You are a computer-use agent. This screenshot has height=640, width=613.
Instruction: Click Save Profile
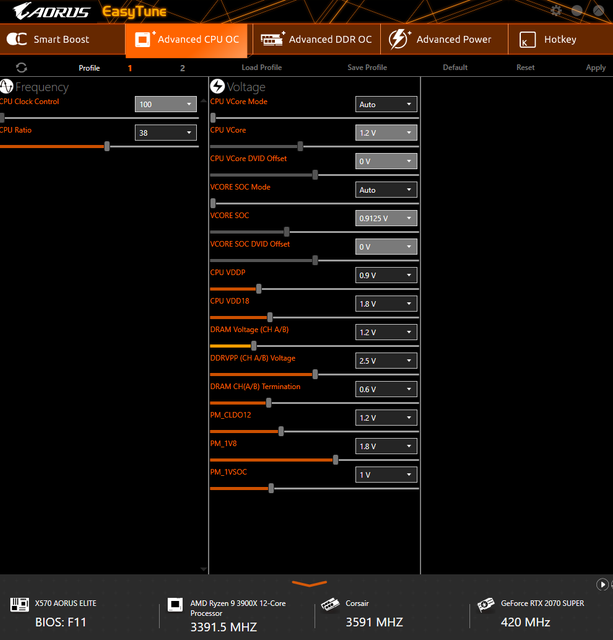click(x=367, y=67)
